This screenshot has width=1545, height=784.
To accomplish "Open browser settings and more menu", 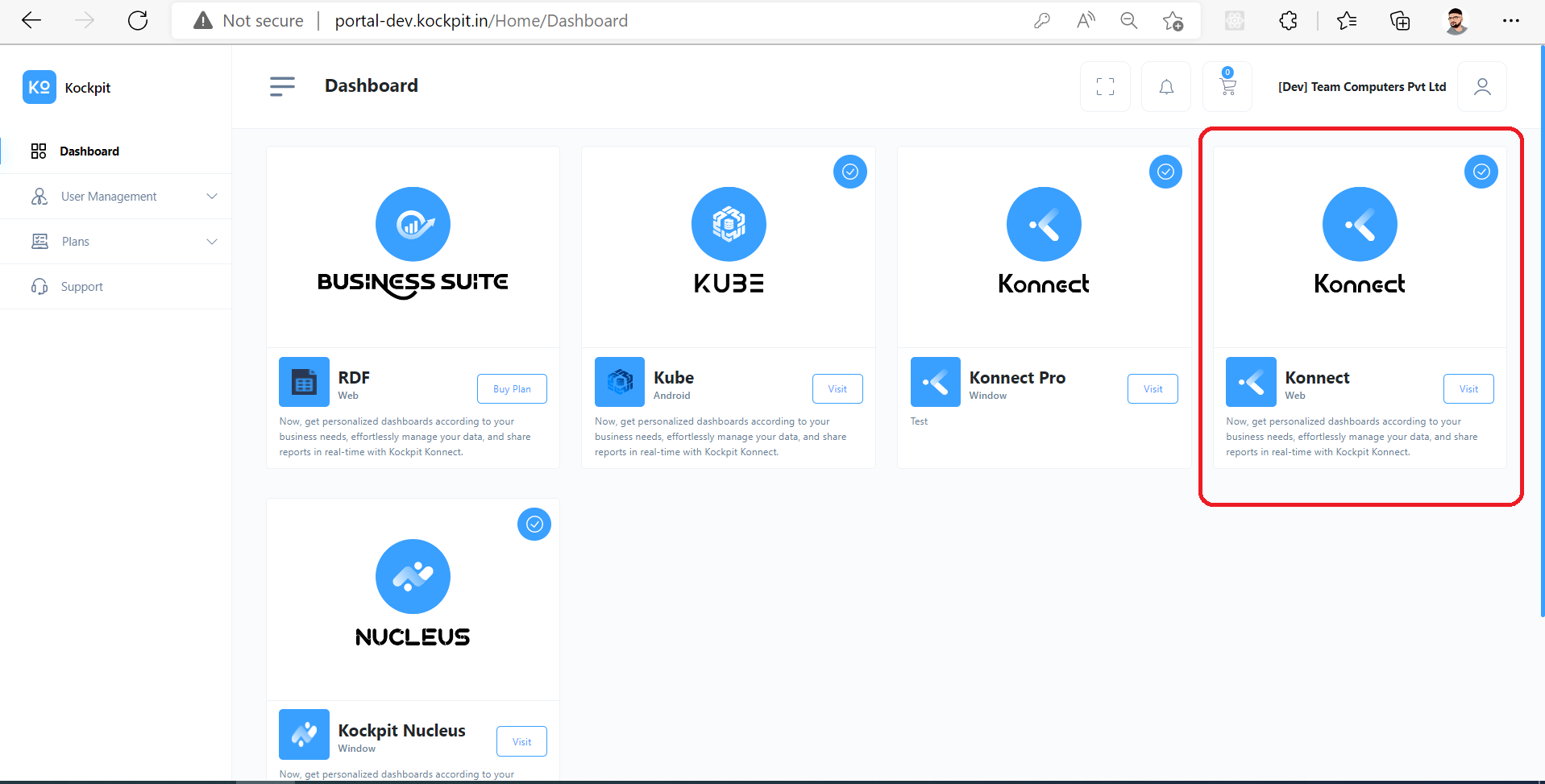I will pos(1511,21).
